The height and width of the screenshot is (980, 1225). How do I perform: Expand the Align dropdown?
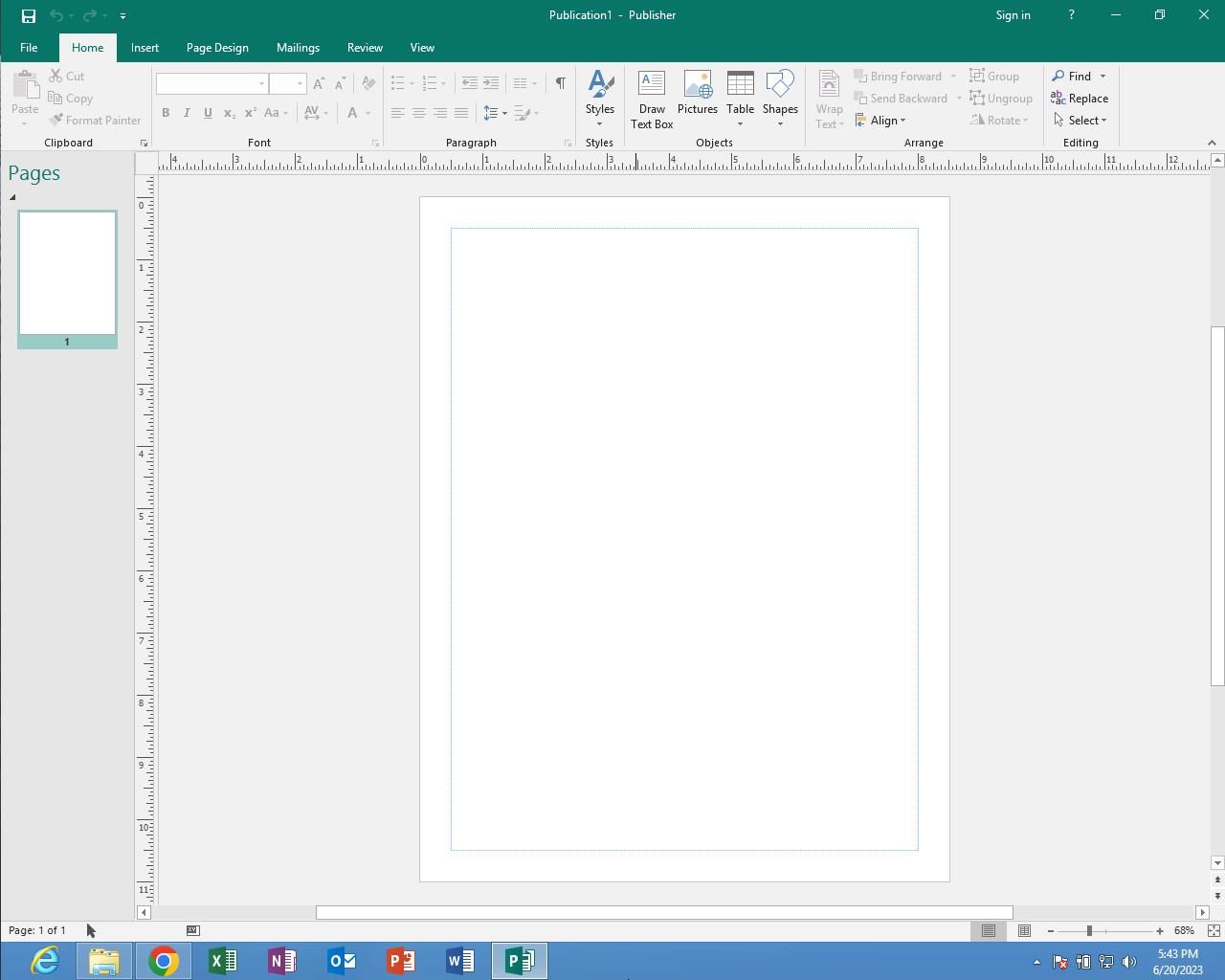[881, 121]
